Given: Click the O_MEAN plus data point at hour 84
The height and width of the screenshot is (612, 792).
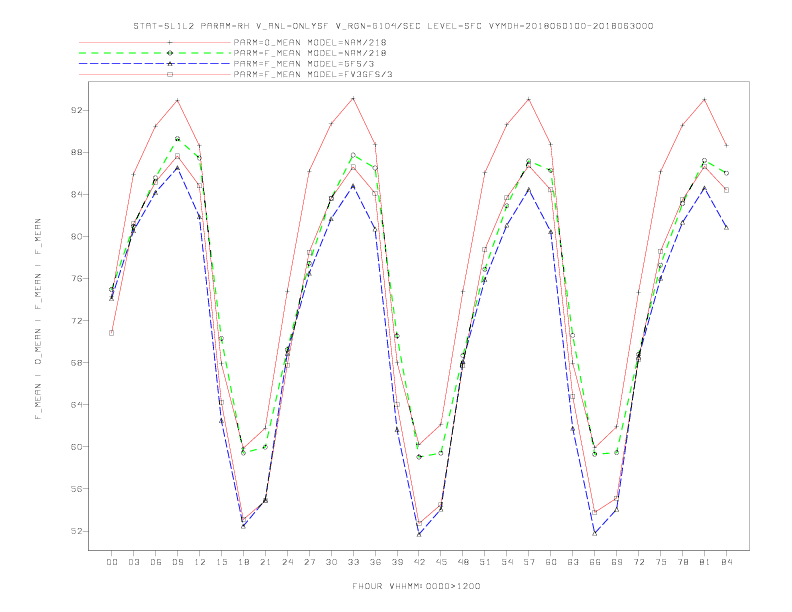Looking at the screenshot, I should point(726,145).
